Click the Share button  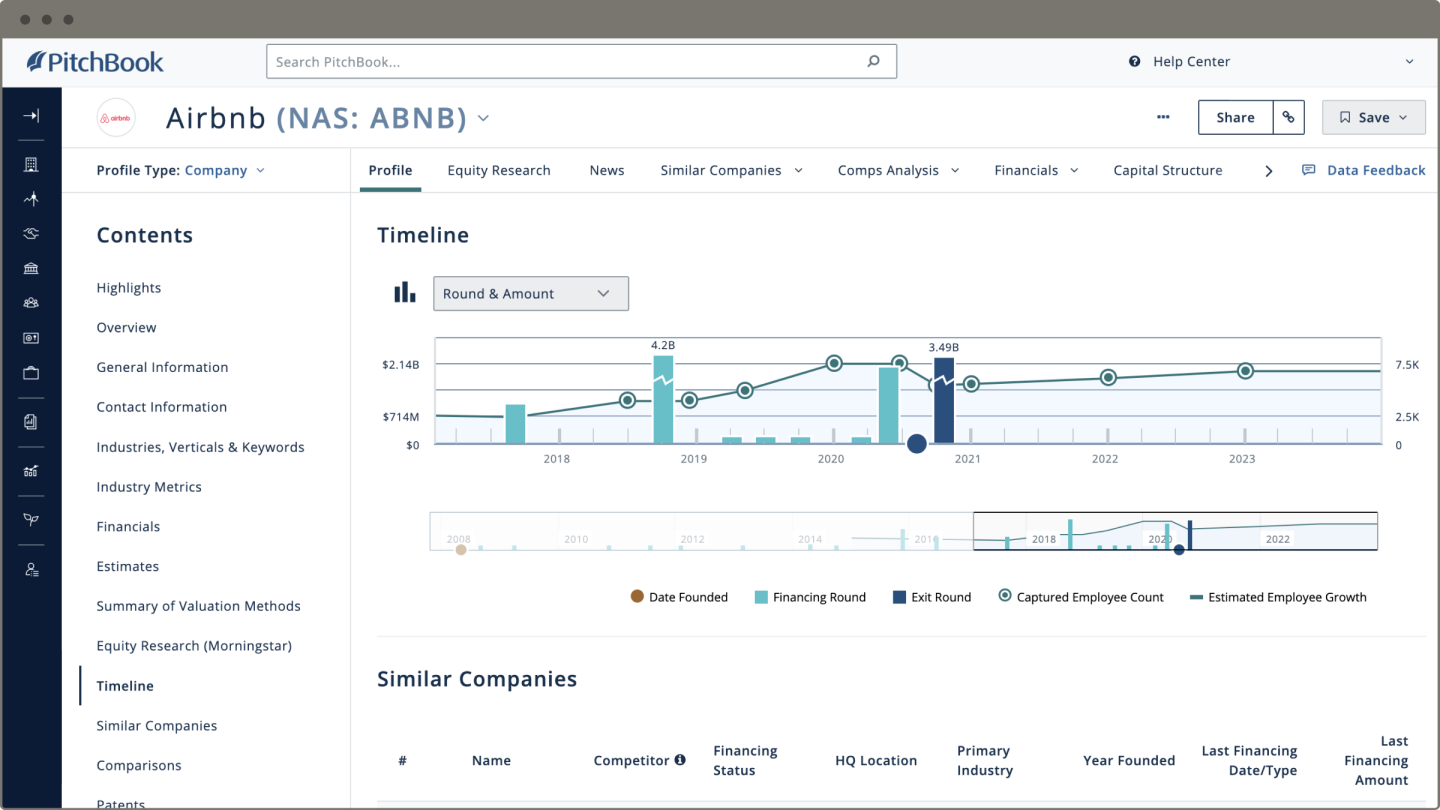1236,117
